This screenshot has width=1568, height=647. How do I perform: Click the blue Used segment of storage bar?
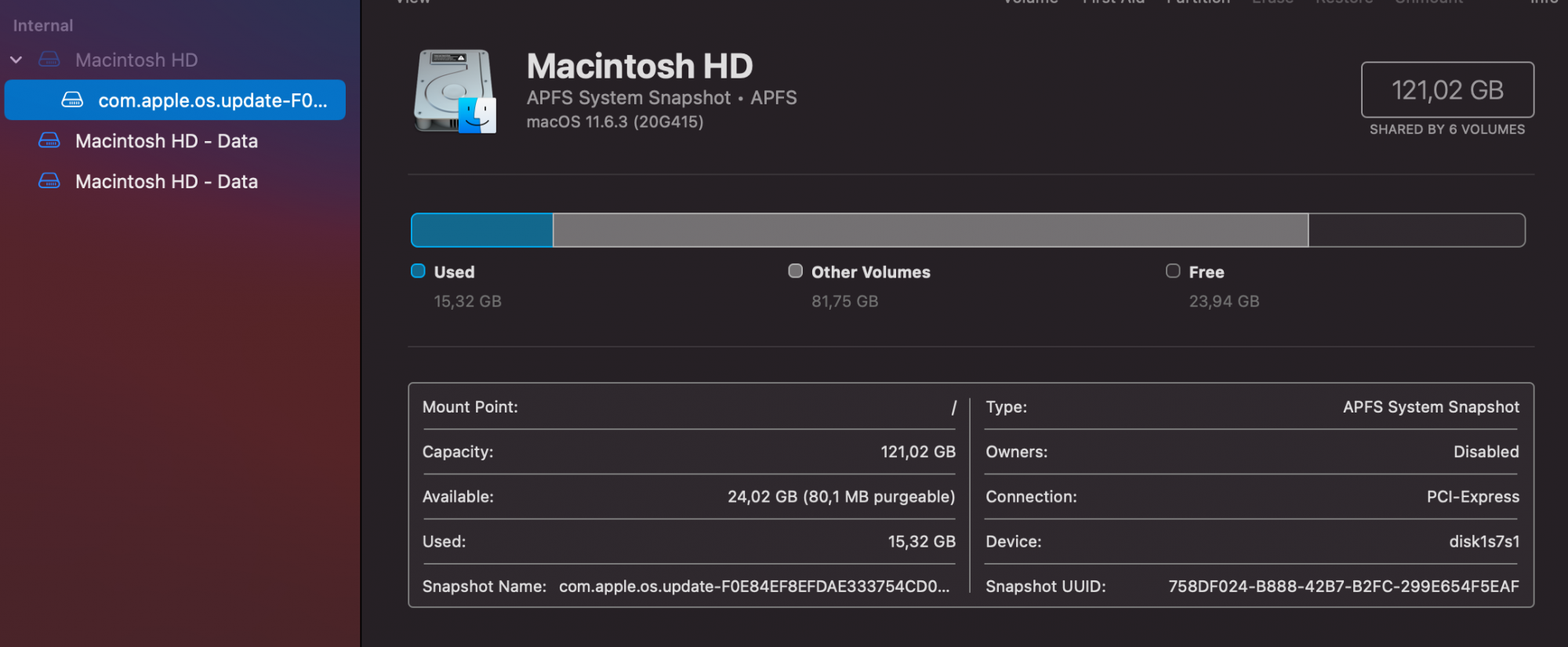coord(482,231)
